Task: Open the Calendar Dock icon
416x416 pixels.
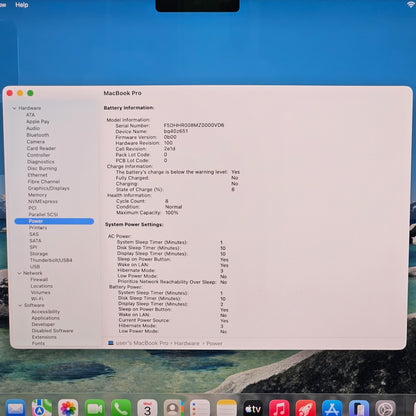Action: coord(147,408)
